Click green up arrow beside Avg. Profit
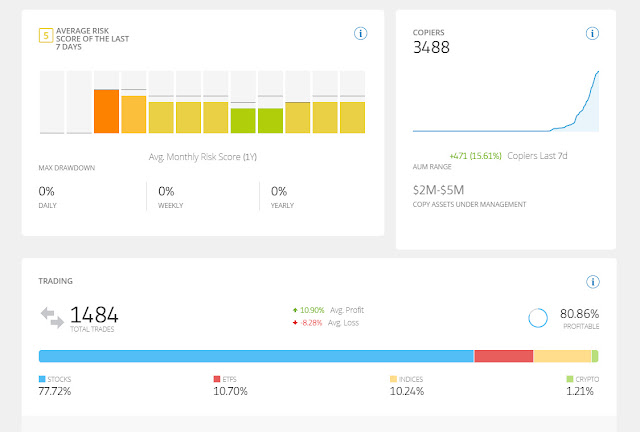This screenshot has width=640, height=432. (295, 310)
